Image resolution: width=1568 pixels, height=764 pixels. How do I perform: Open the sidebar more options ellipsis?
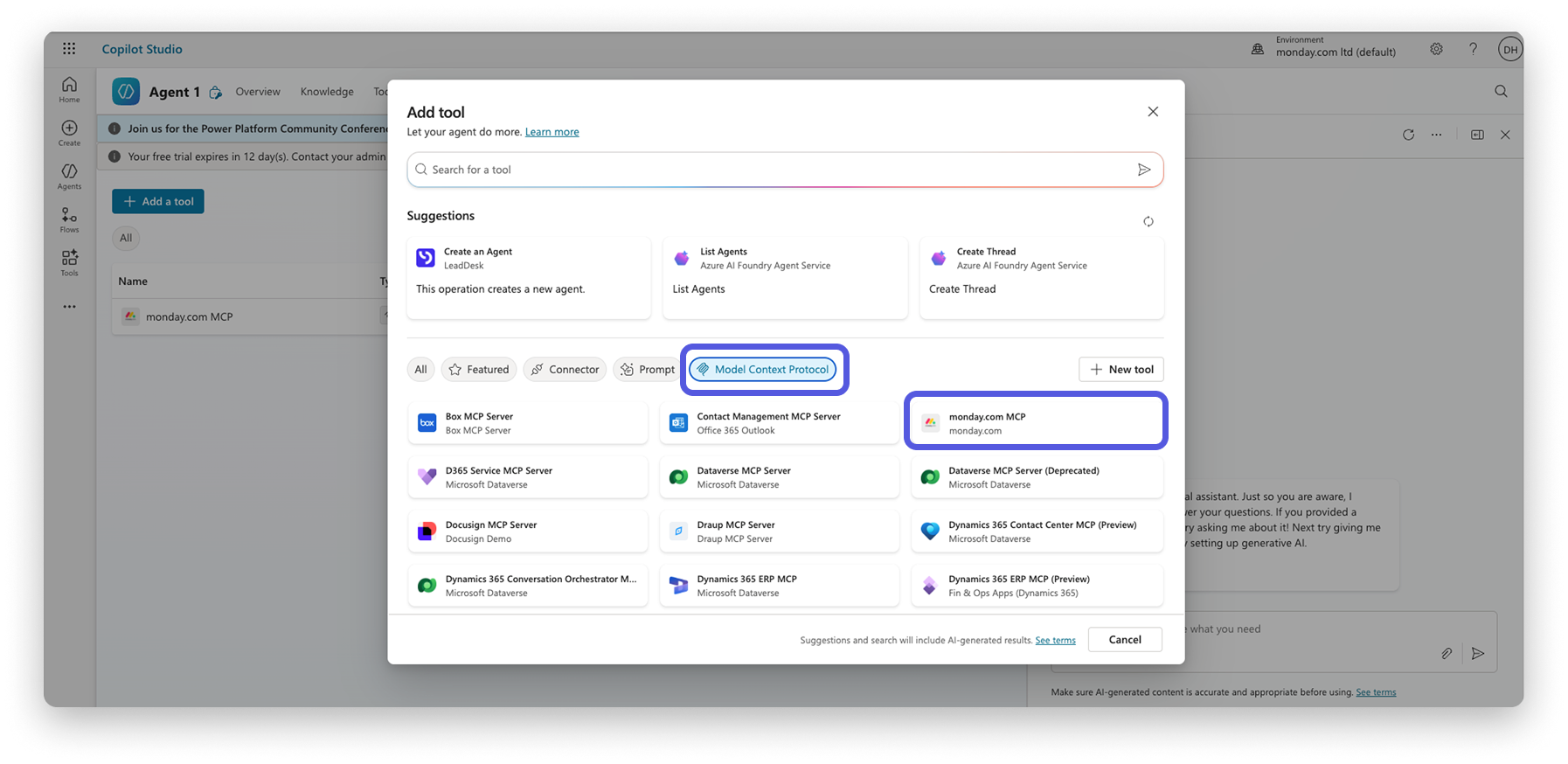69,307
